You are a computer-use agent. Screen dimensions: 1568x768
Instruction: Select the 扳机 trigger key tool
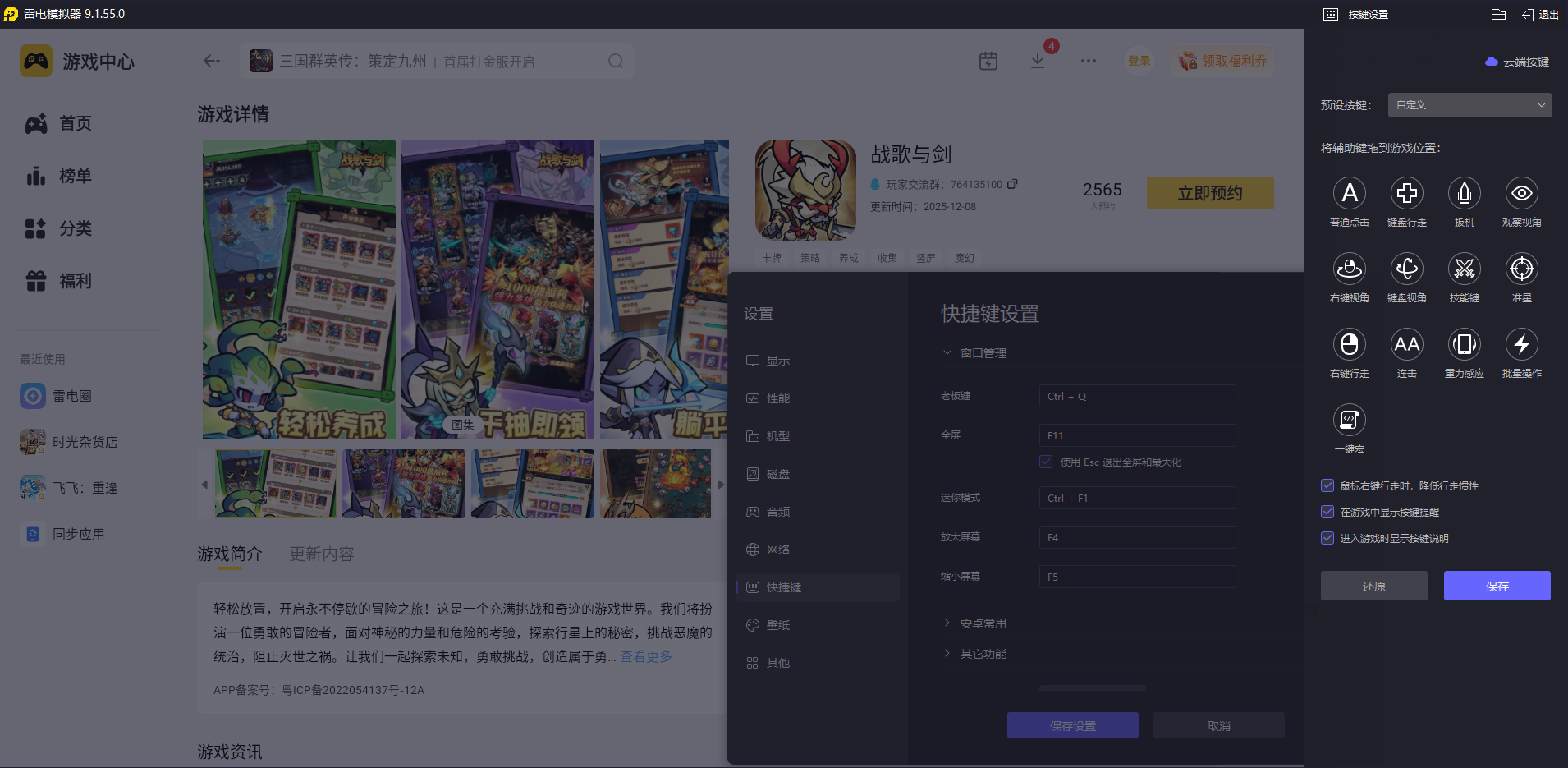pos(1464,194)
